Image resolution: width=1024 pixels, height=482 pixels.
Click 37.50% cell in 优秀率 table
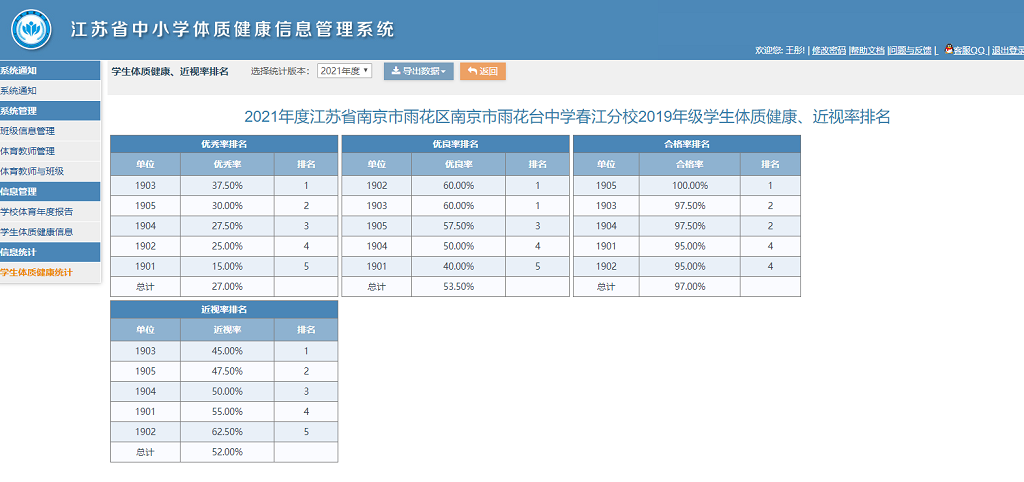pyautogui.click(x=227, y=185)
